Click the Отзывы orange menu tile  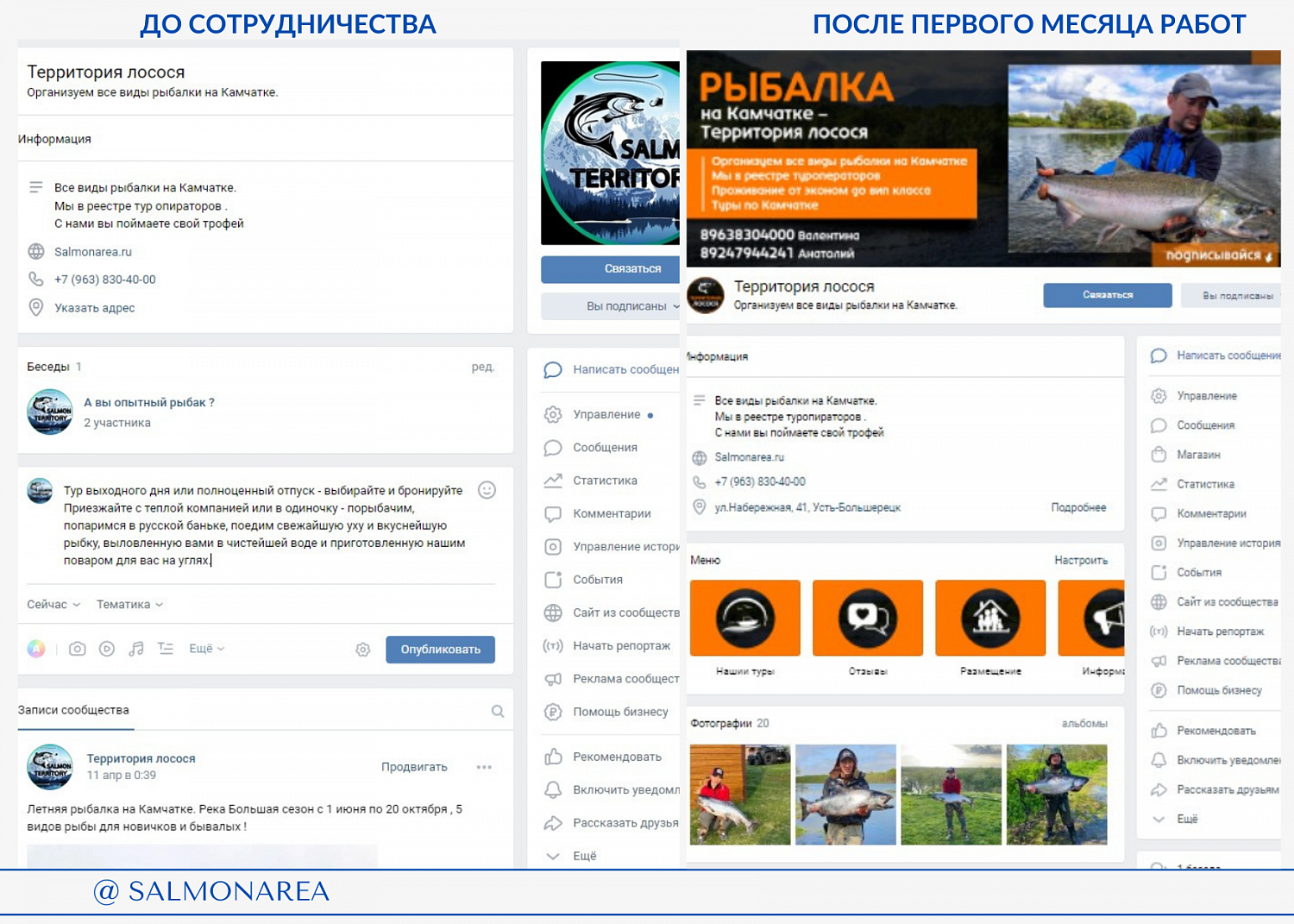point(868,618)
